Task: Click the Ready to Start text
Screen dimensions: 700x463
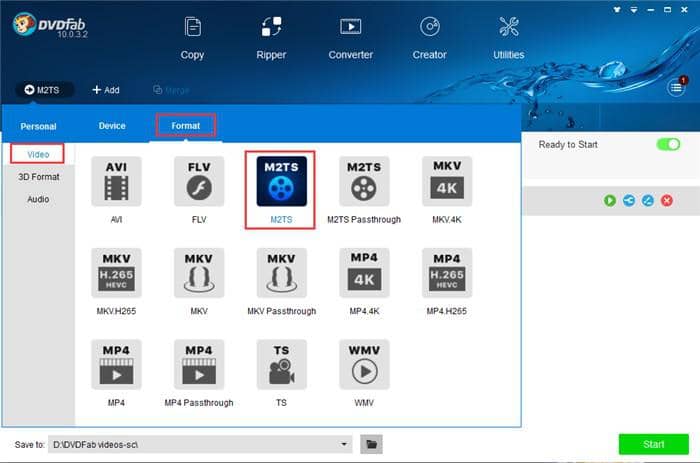Action: 568,145
